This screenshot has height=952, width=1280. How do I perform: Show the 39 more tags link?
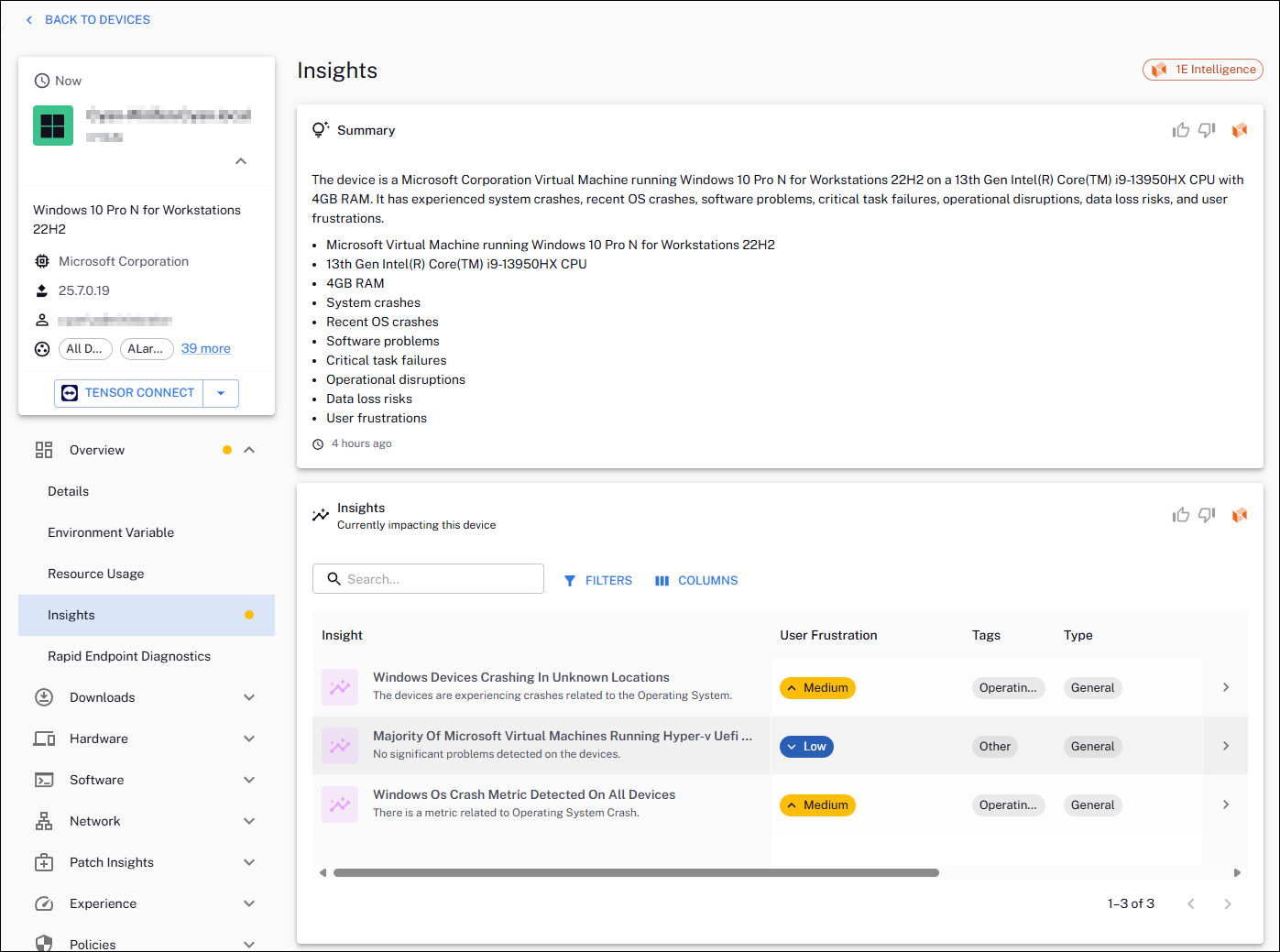205,348
